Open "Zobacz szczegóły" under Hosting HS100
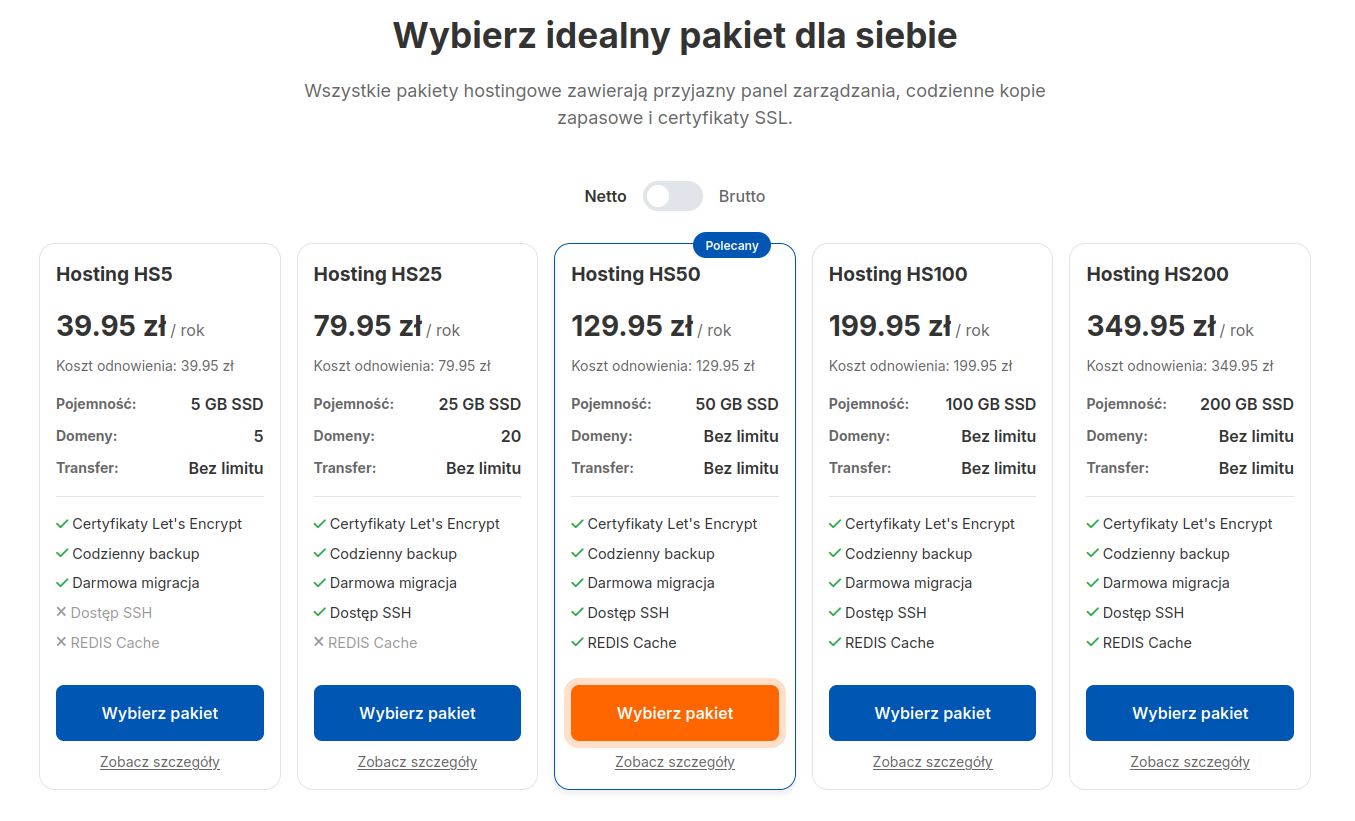1355x821 pixels. (931, 761)
